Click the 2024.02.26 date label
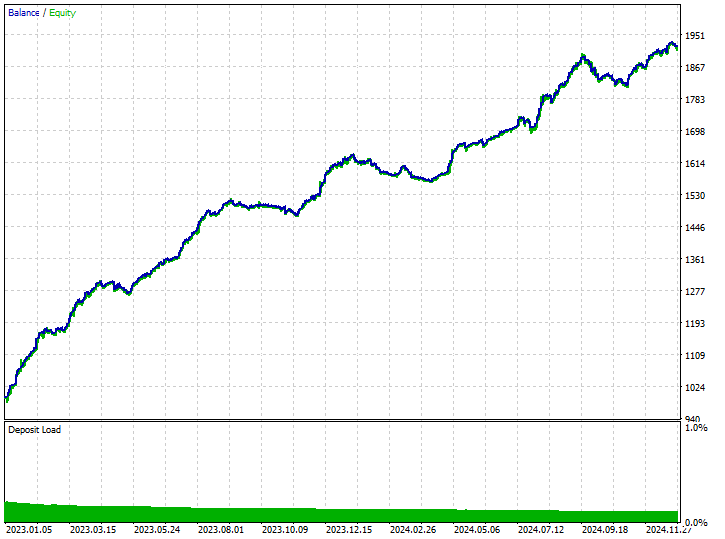Screen dimensions: 725x539 point(413,530)
